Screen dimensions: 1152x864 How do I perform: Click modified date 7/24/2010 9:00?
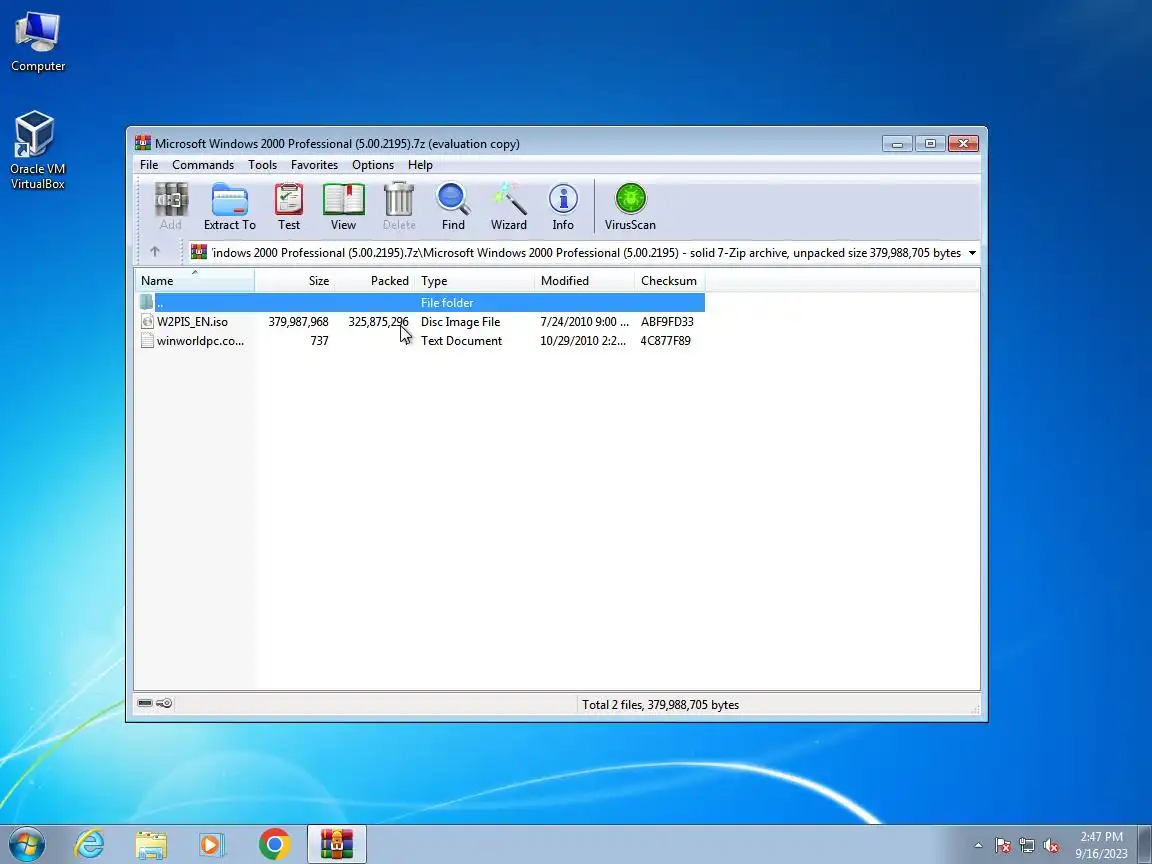(x=584, y=322)
